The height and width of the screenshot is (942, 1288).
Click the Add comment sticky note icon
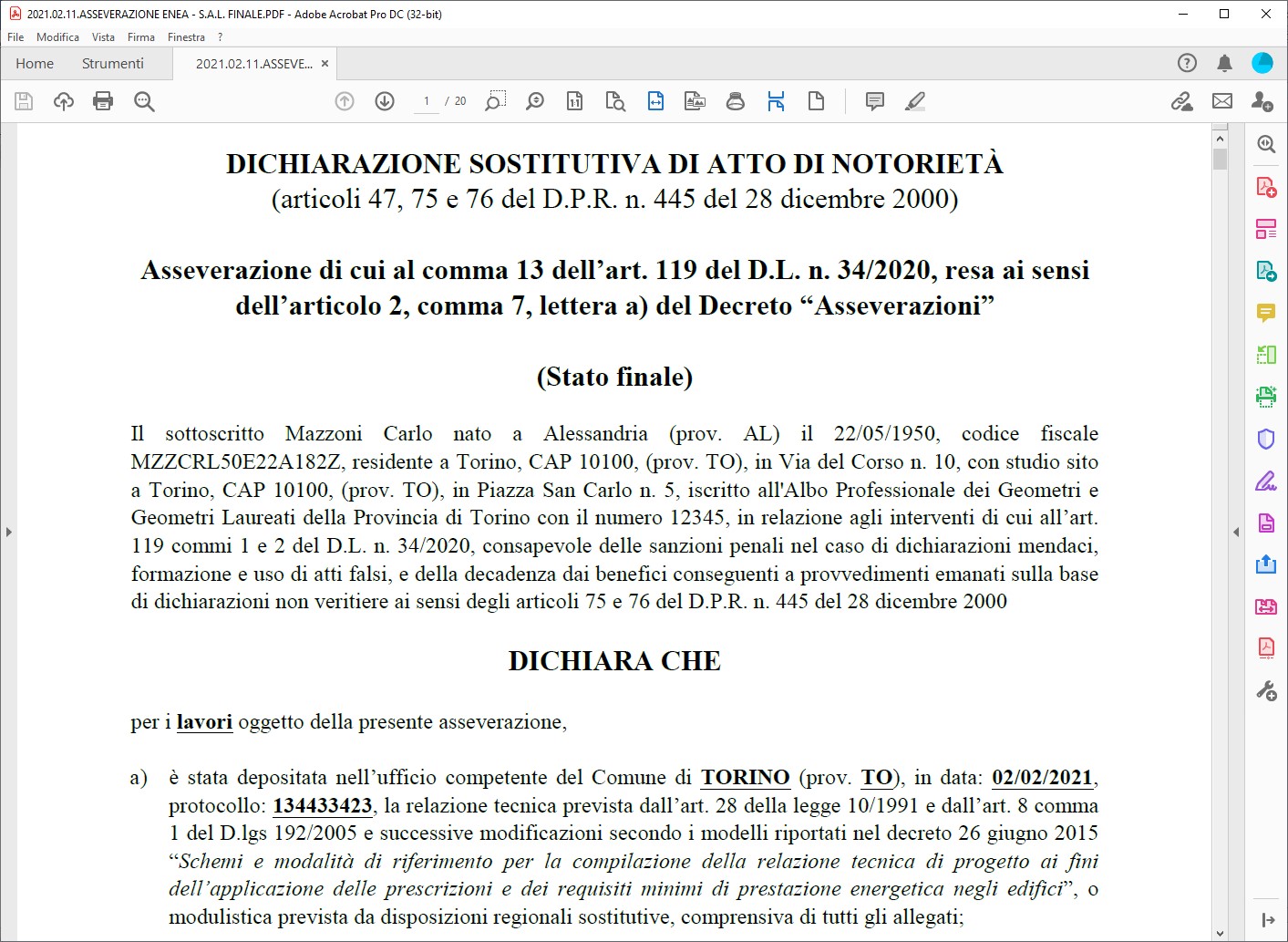(874, 101)
